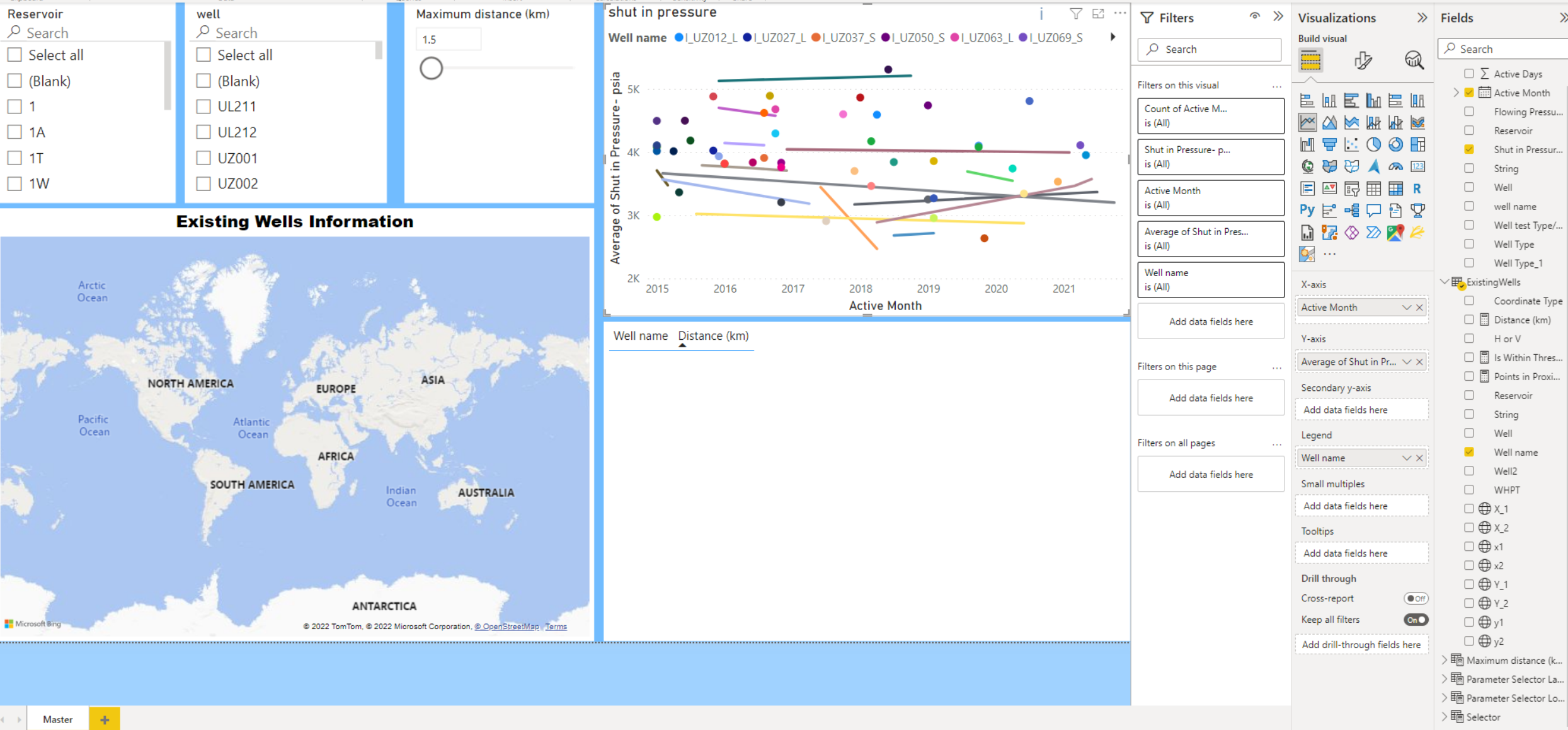Open map Terms link

[x=556, y=626]
